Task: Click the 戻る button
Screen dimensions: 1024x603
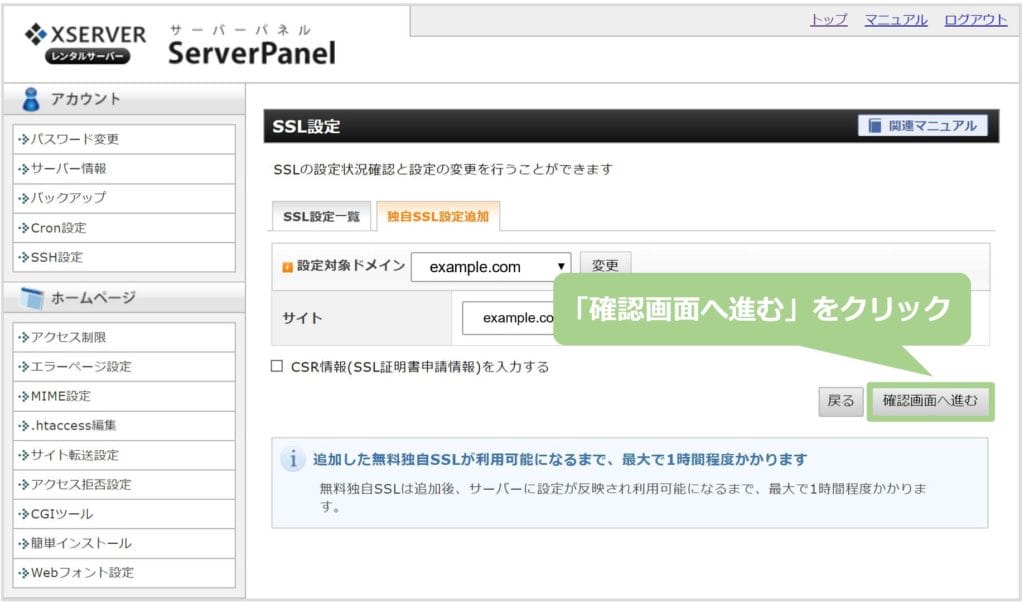Action: pyautogui.click(x=840, y=401)
